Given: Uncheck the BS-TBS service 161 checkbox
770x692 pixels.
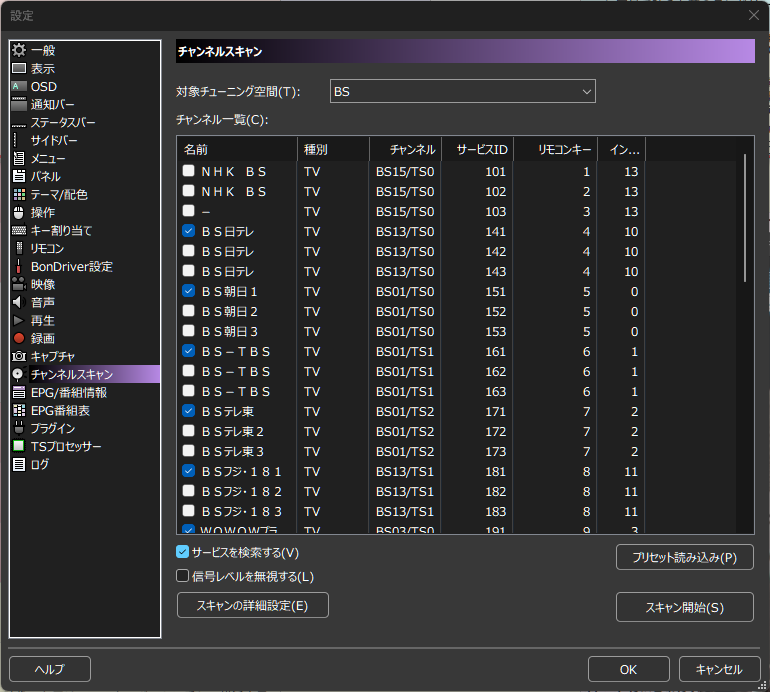Looking at the screenshot, I should (x=189, y=351).
